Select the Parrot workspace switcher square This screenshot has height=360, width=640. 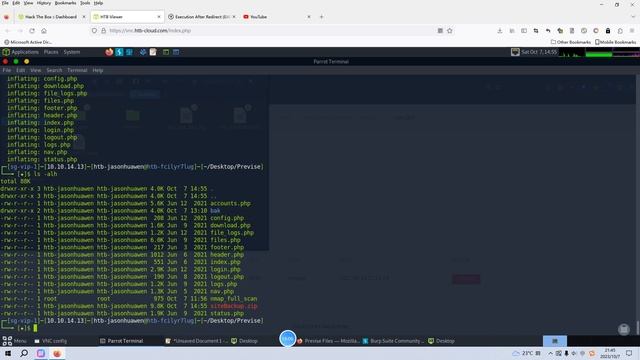point(555,341)
